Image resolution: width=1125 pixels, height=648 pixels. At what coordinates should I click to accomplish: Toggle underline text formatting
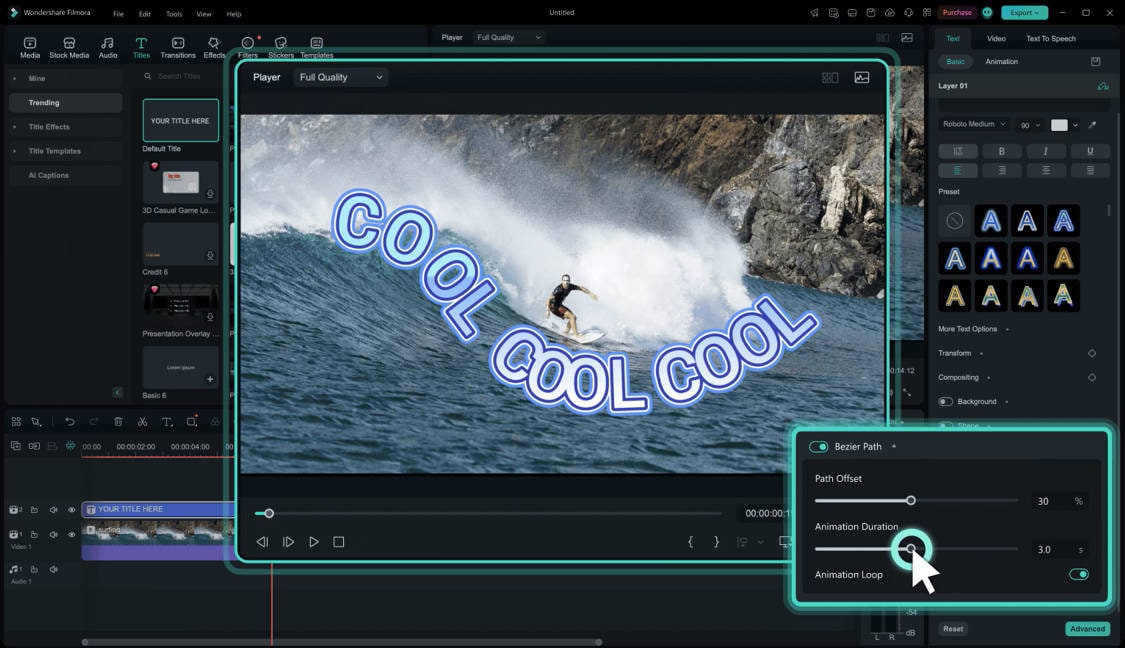1090,151
